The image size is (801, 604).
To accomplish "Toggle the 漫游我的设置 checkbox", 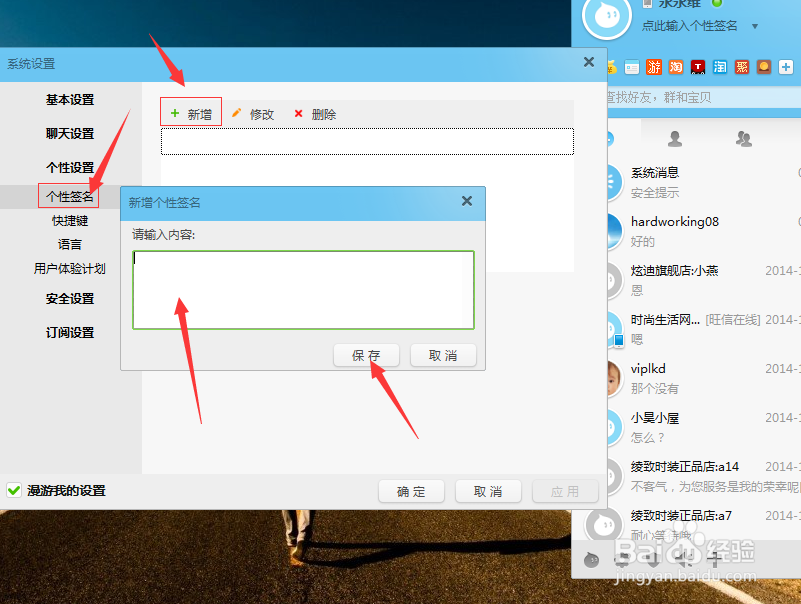I will (14, 491).
